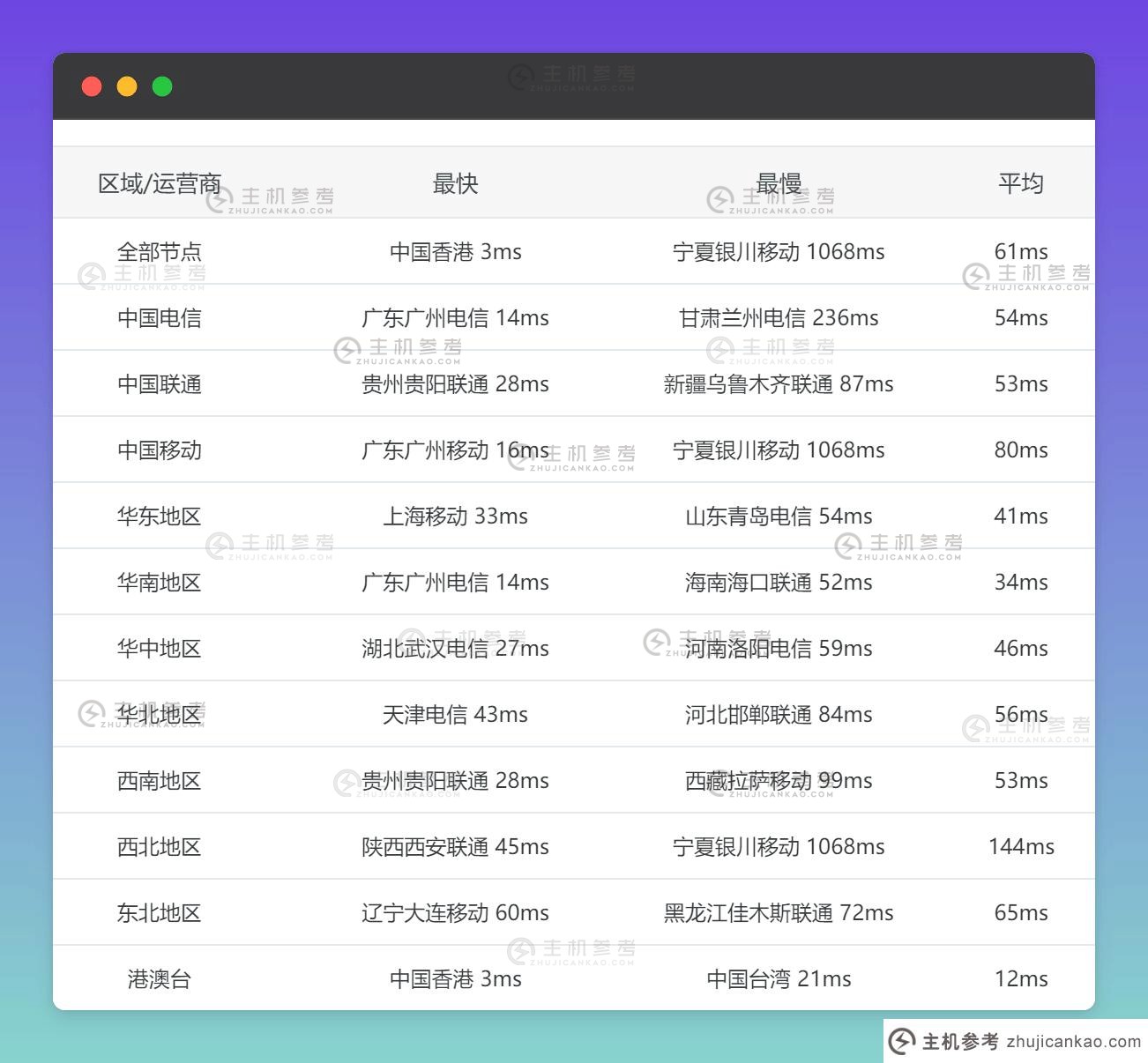The image size is (1148, 1063).
Task: Select the 西北地区 row label
Action: (x=160, y=847)
